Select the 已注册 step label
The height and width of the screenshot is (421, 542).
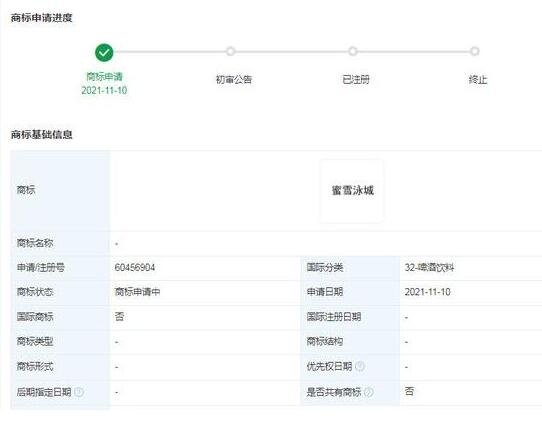point(356,79)
